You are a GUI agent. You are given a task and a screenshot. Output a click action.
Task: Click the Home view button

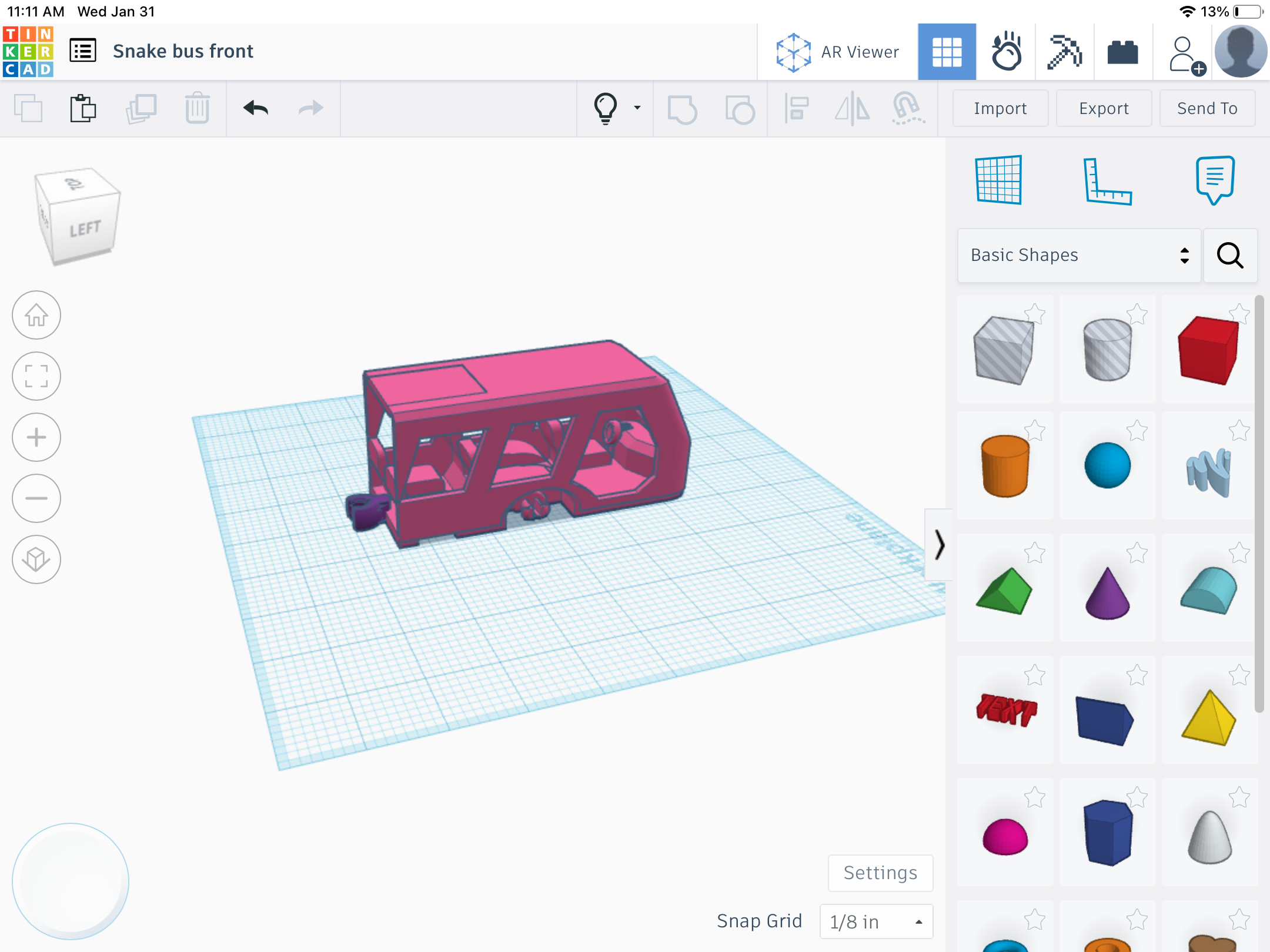point(36,316)
